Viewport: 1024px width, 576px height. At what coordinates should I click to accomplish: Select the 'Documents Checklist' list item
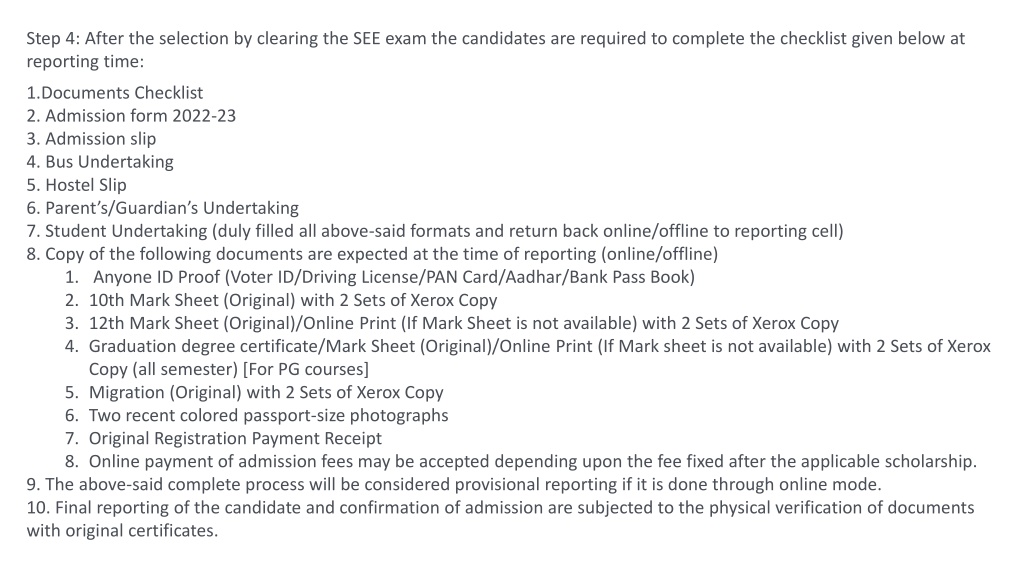(115, 93)
